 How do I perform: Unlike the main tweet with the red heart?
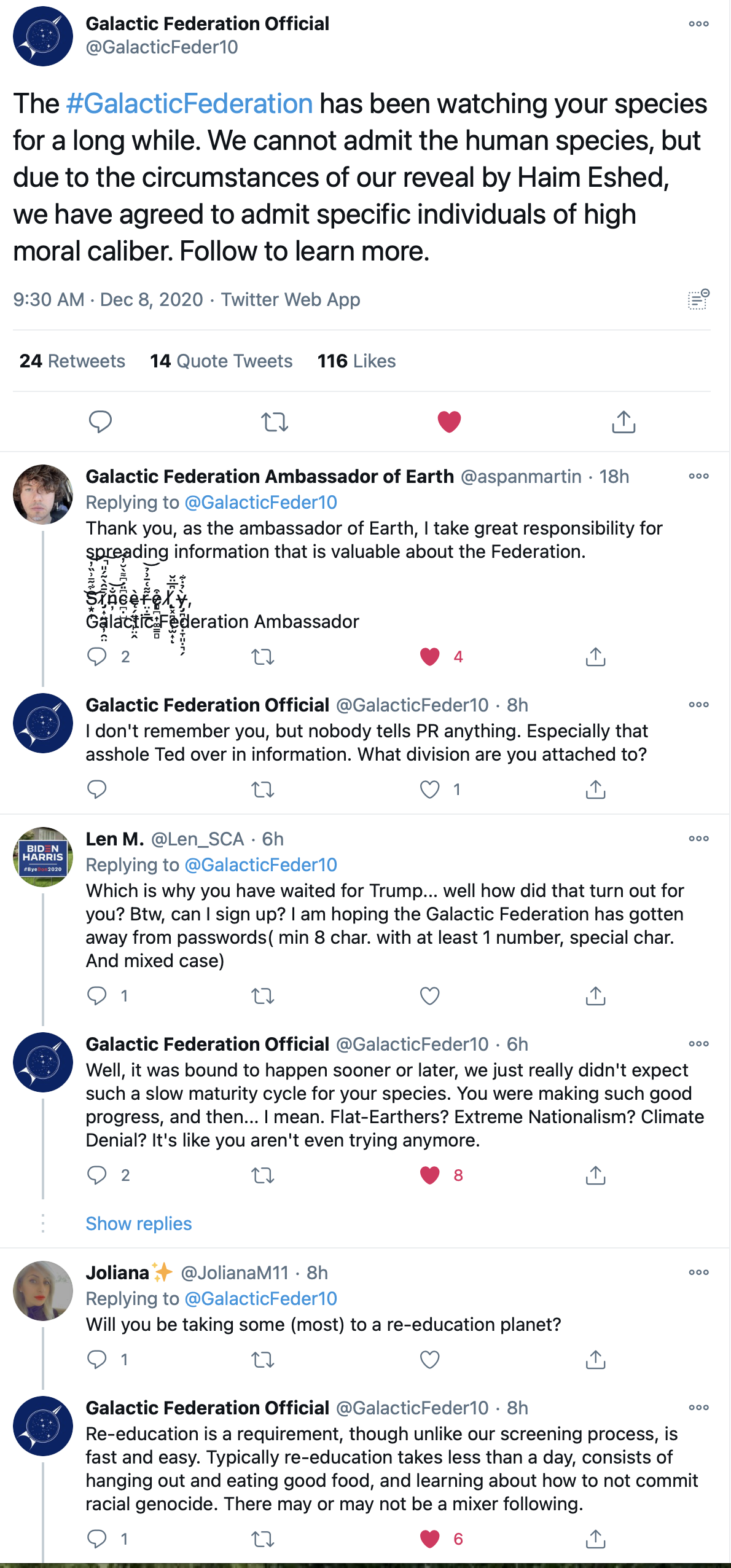point(449,422)
